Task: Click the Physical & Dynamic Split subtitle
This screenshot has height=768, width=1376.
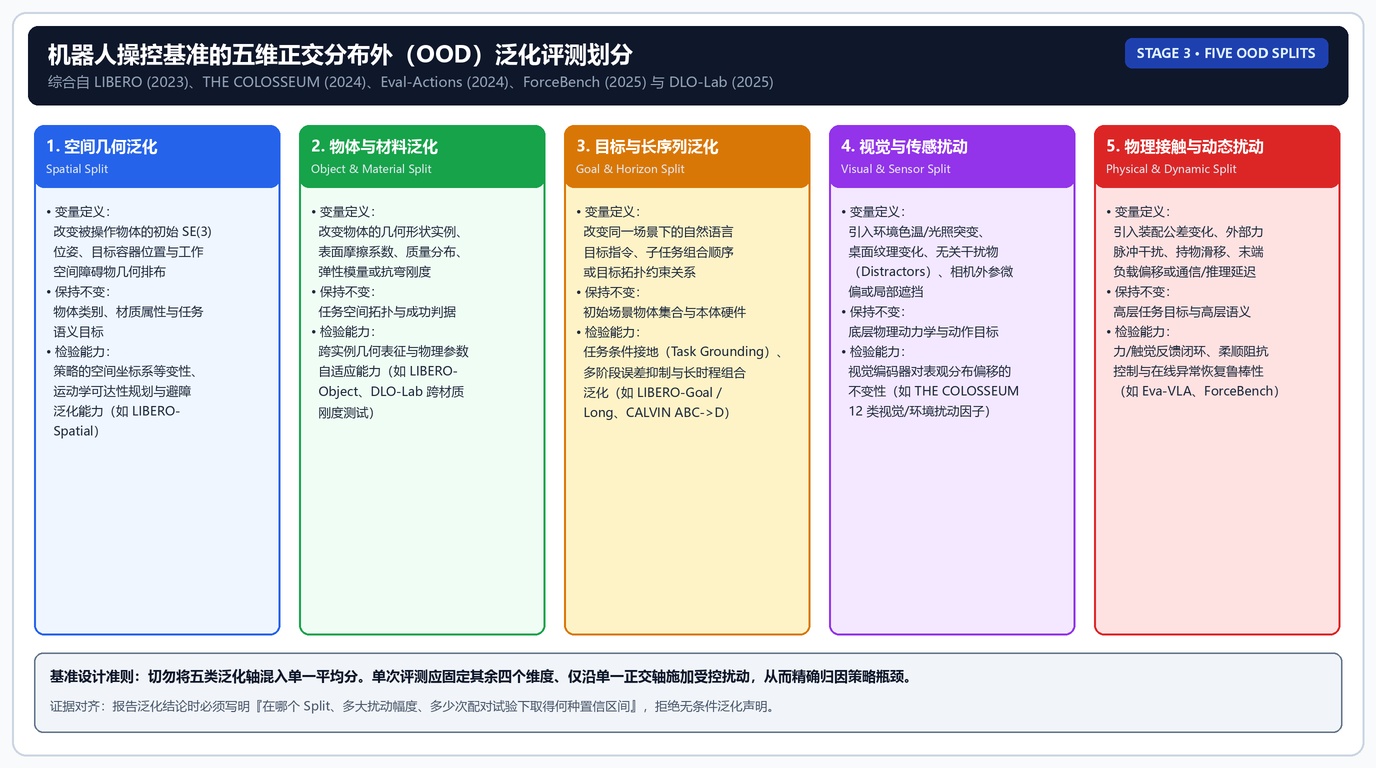Action: tap(1171, 169)
